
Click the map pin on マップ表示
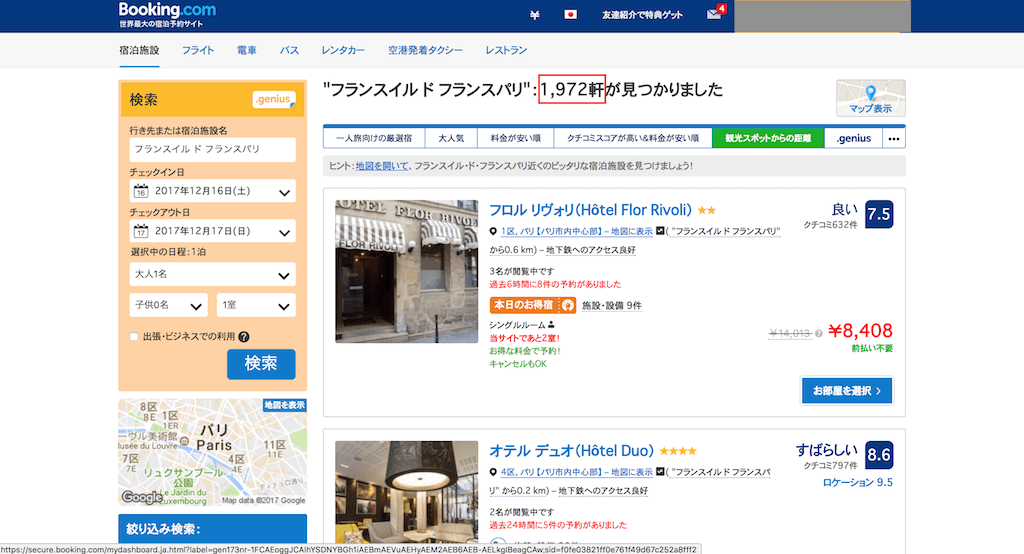(x=870, y=92)
